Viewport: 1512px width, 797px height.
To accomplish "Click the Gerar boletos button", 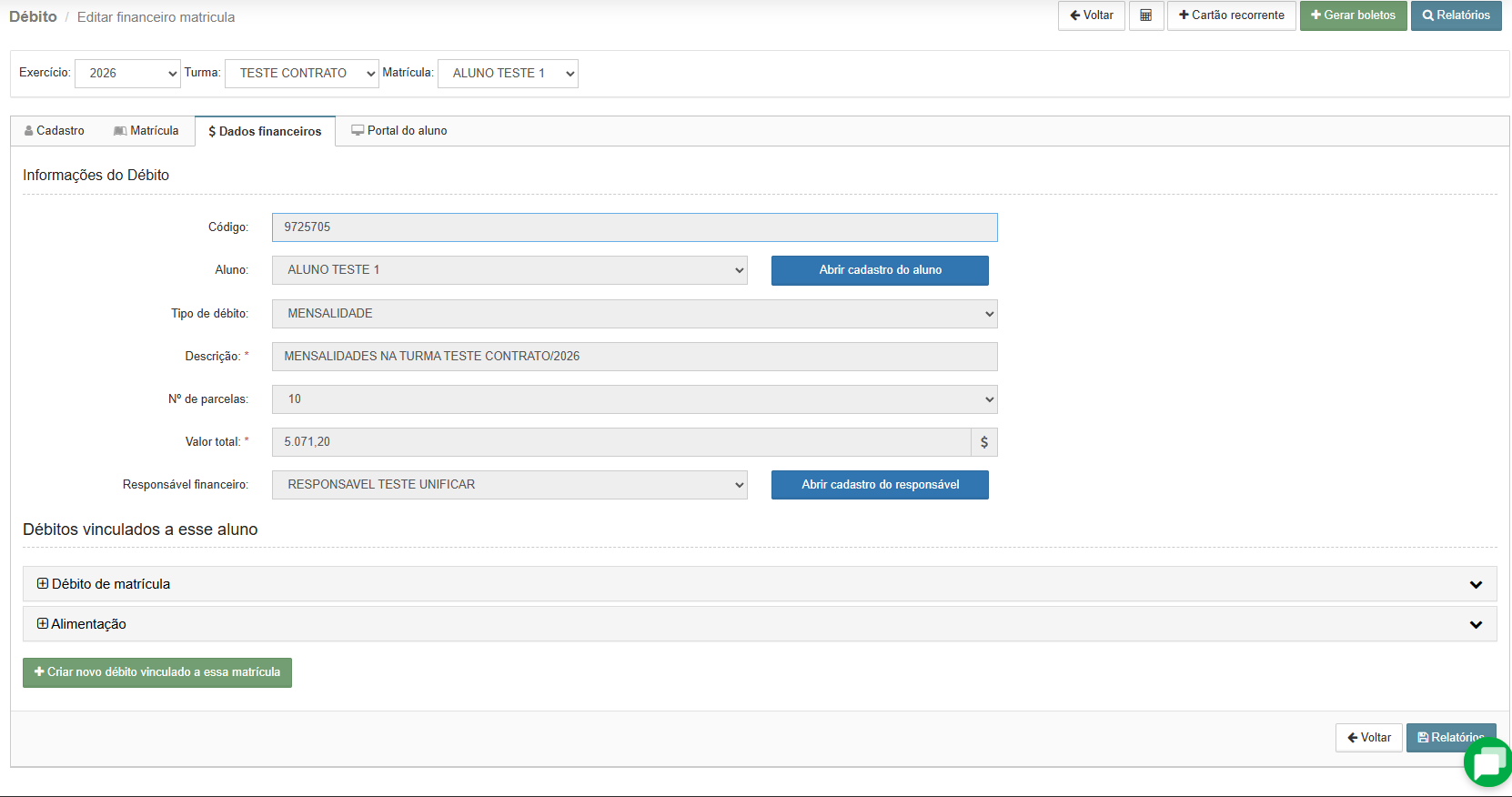I will click(1353, 15).
